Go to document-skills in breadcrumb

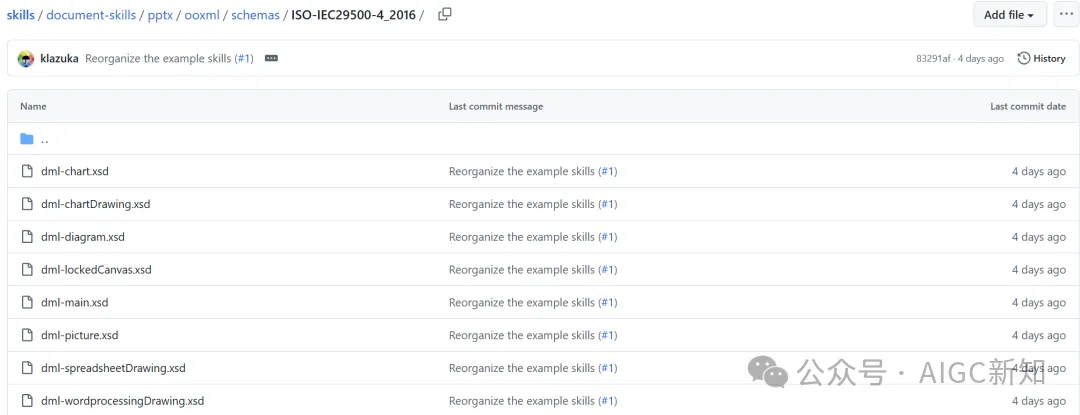pos(91,15)
